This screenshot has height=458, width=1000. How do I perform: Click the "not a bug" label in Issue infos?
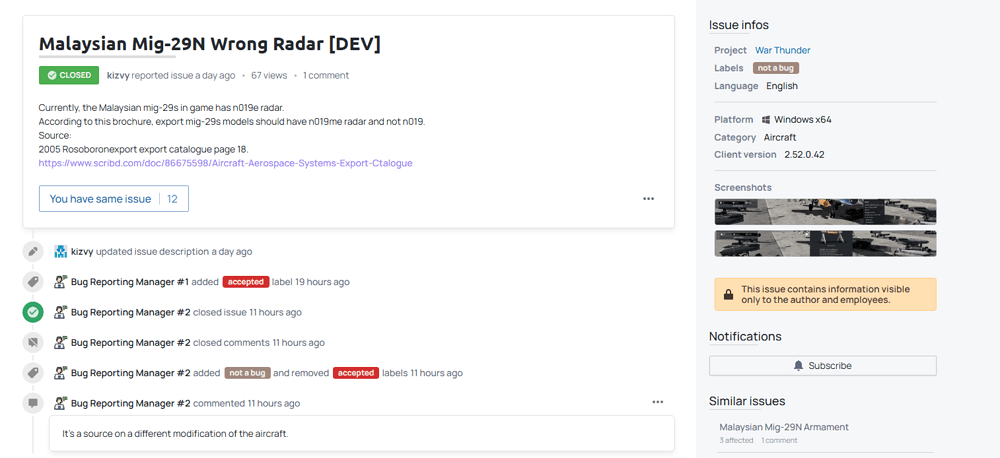(776, 68)
